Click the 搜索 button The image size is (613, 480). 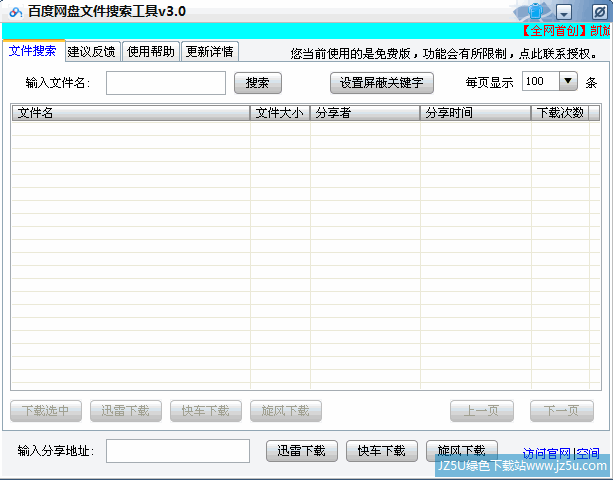[258, 83]
